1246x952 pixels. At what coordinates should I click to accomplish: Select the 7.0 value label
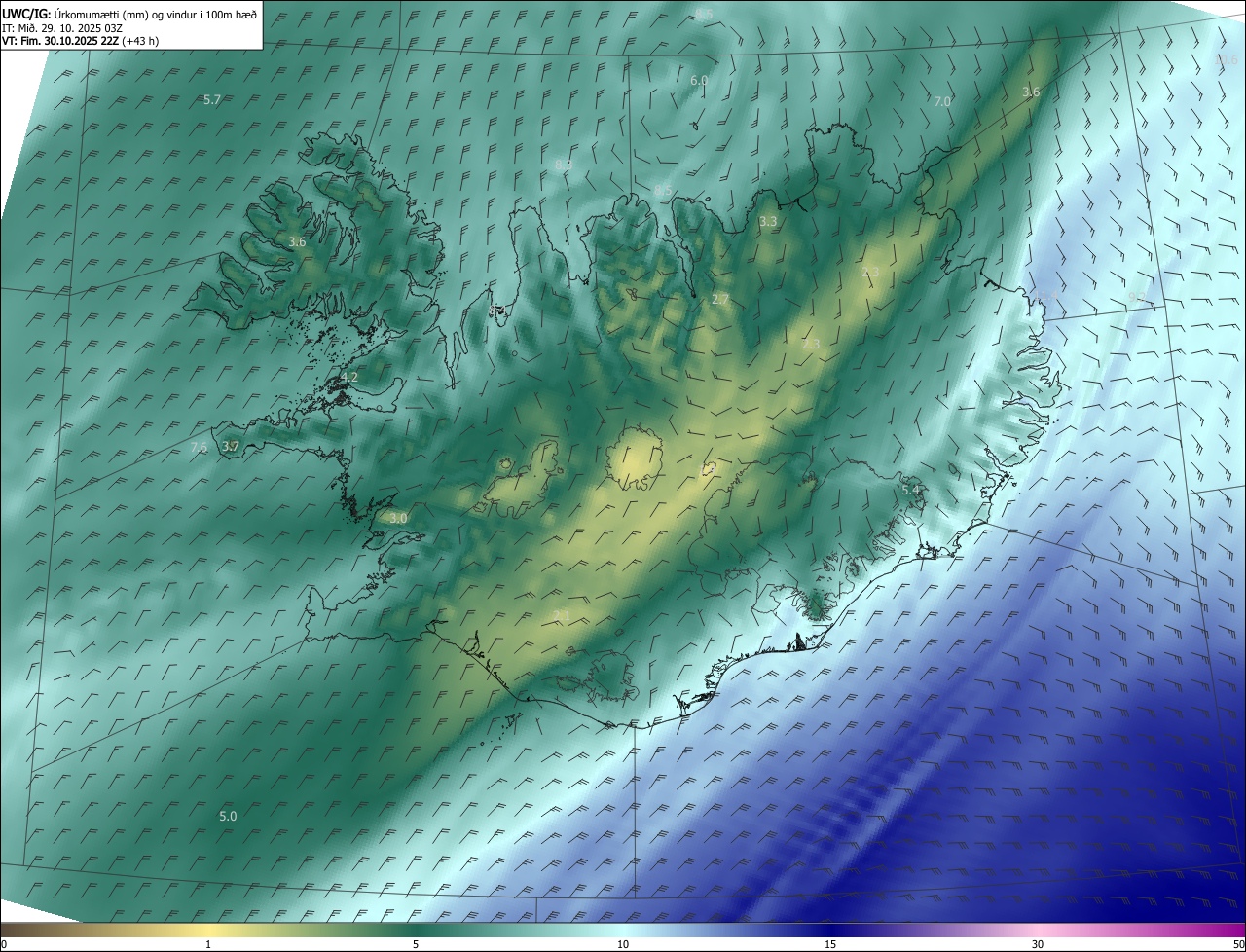942,102
